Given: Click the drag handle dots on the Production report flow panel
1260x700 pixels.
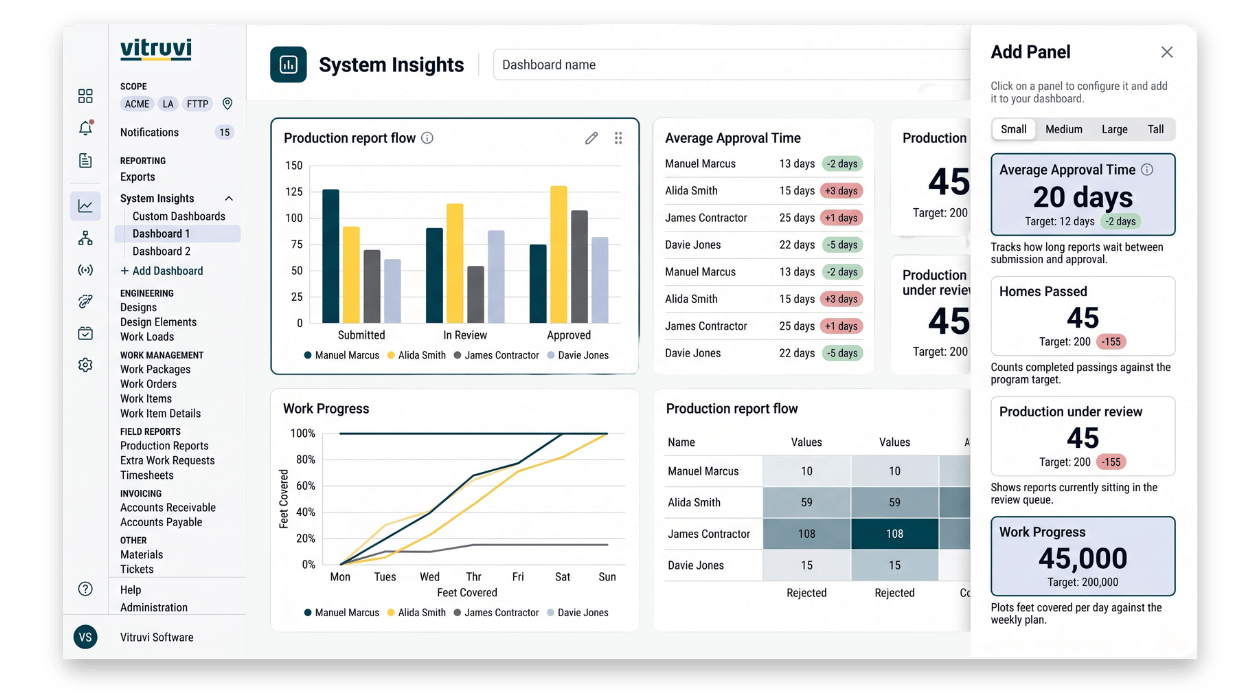Looking at the screenshot, I should click(x=618, y=138).
